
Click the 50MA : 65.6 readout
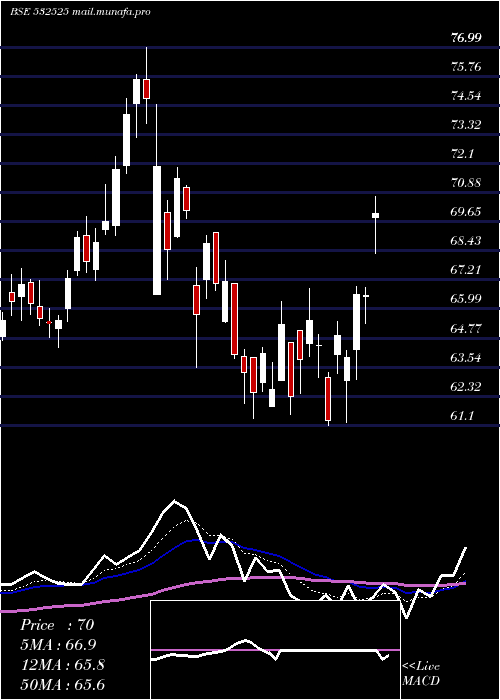(x=62, y=684)
